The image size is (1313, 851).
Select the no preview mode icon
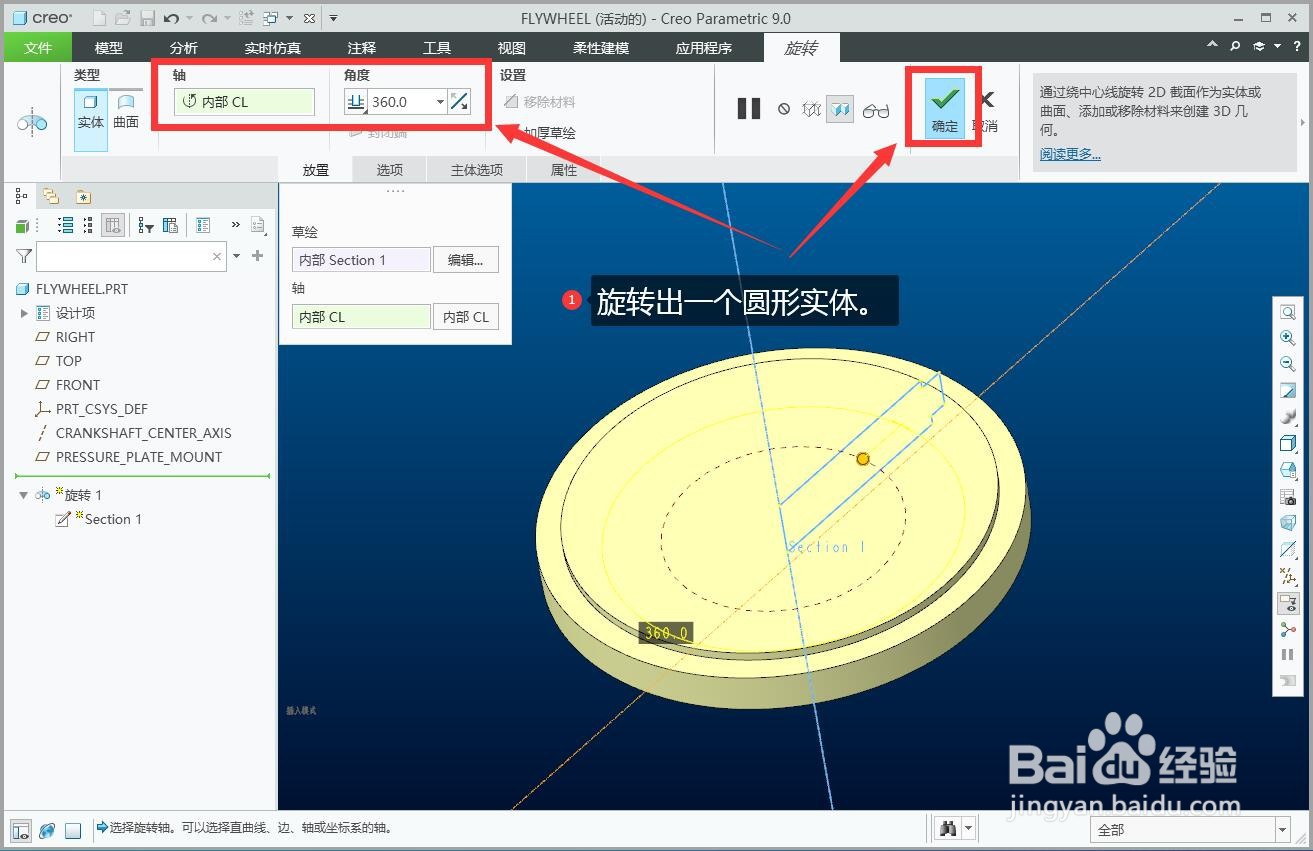click(784, 109)
